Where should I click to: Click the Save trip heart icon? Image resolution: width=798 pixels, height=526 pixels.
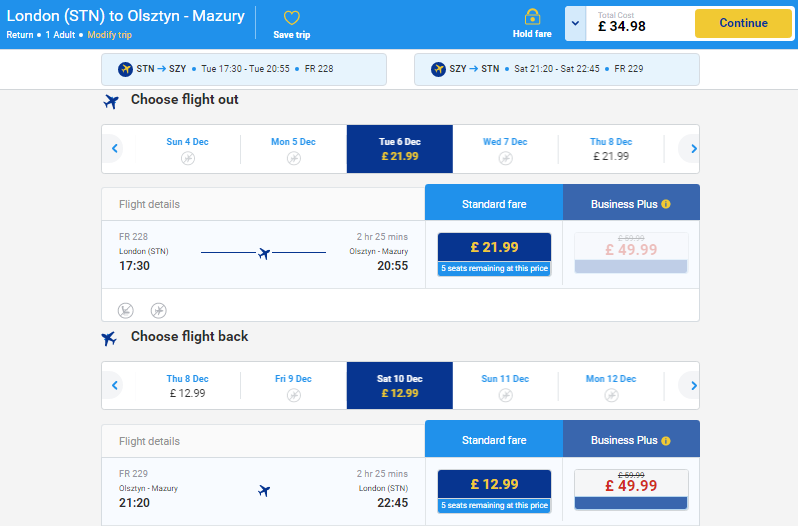coord(292,18)
